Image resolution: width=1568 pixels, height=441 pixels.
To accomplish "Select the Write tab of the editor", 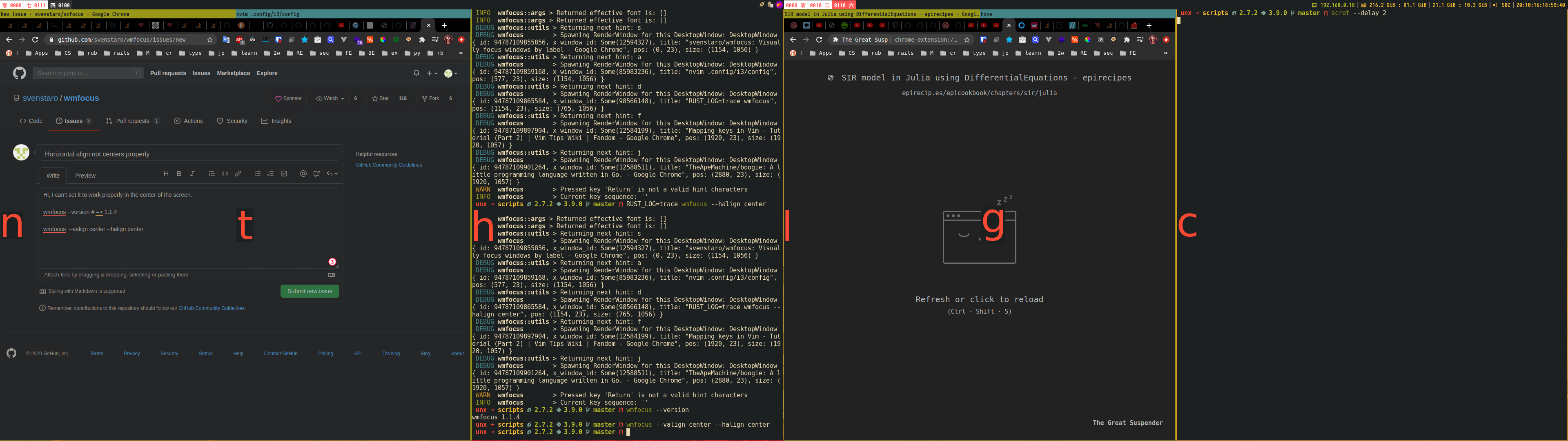I will tap(53, 176).
